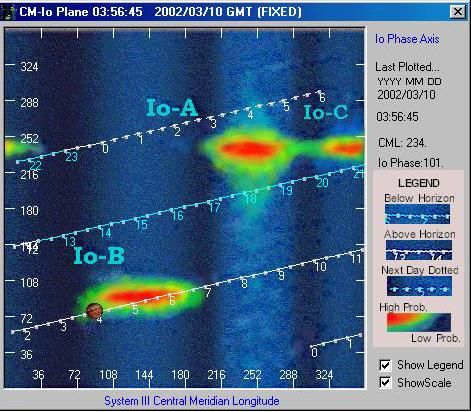Click the Below Horizon legend sample
Viewport: 471px width, 412px height.
tap(417, 214)
